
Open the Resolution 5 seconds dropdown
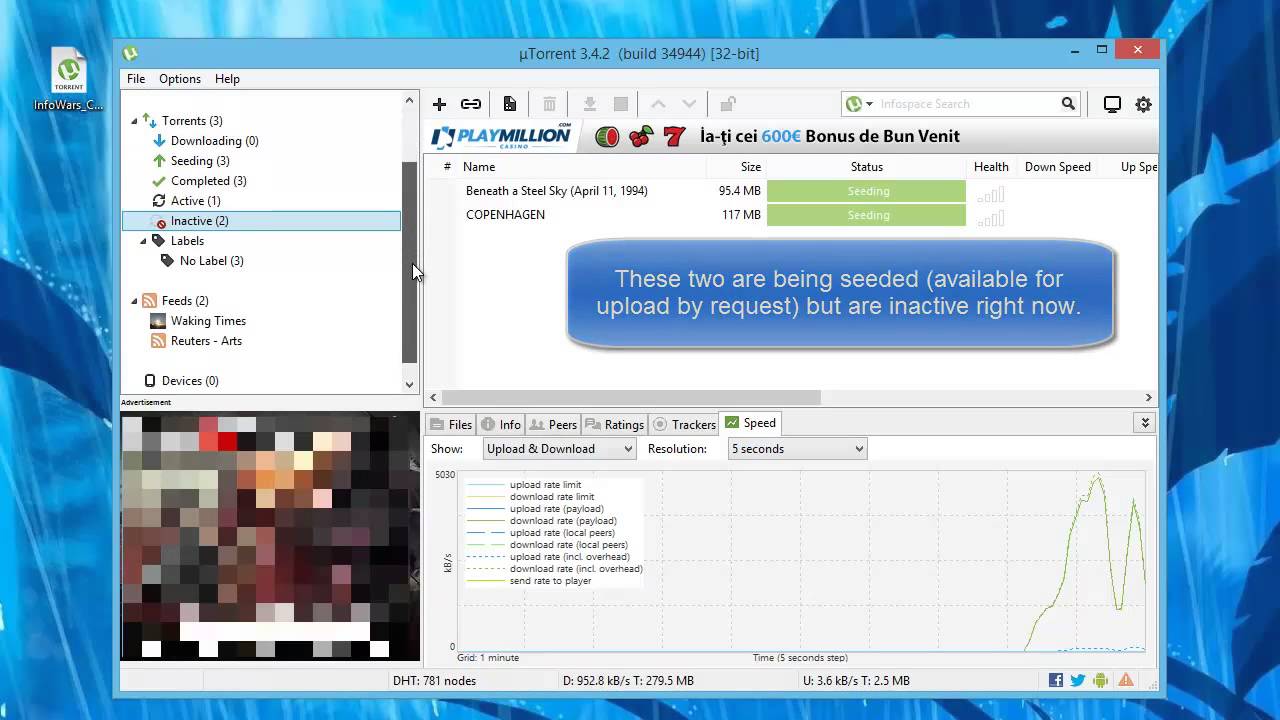click(797, 449)
